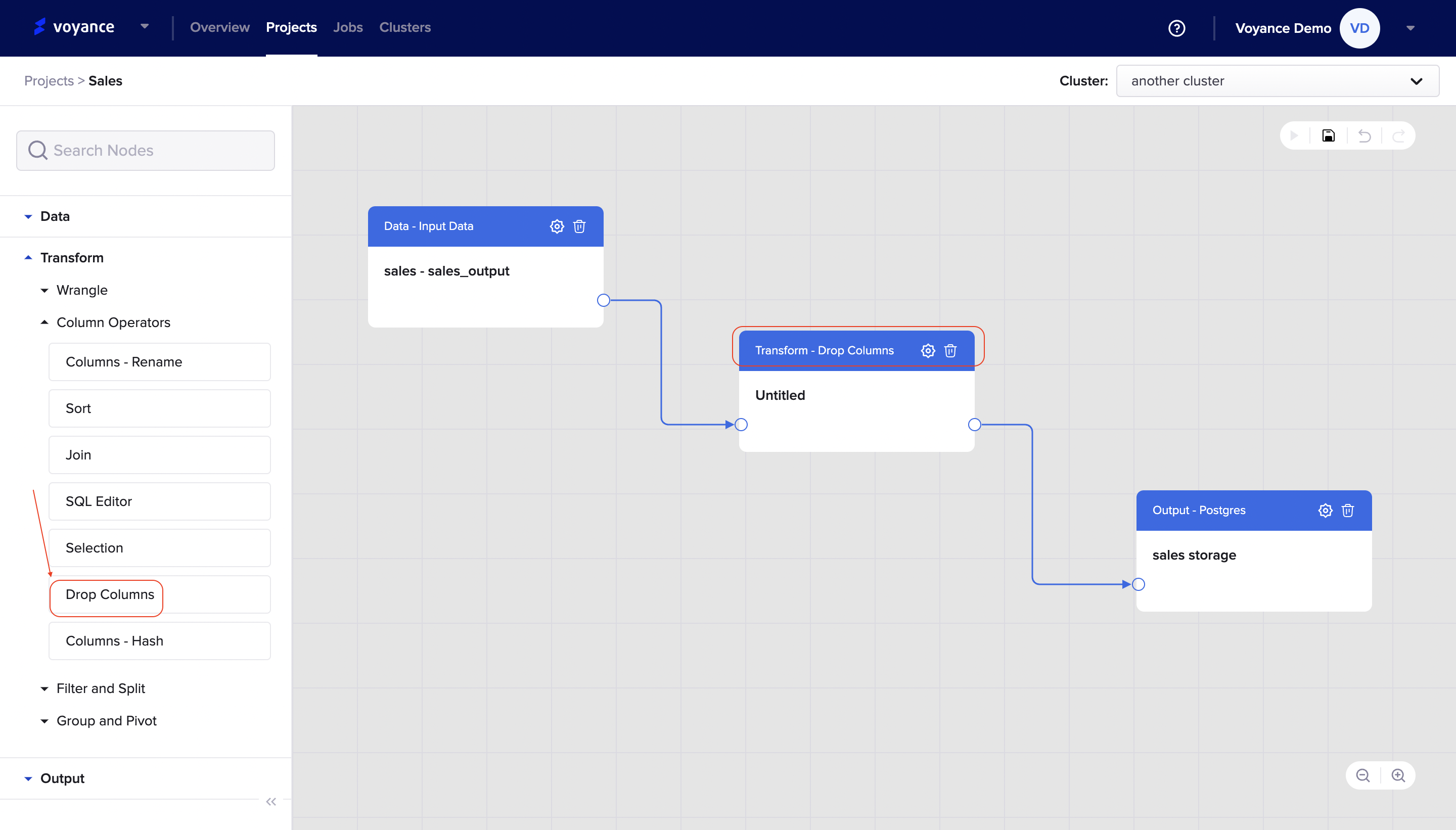Open settings gear on Output - Postgres node
The height and width of the screenshot is (830, 1456).
click(x=1325, y=510)
